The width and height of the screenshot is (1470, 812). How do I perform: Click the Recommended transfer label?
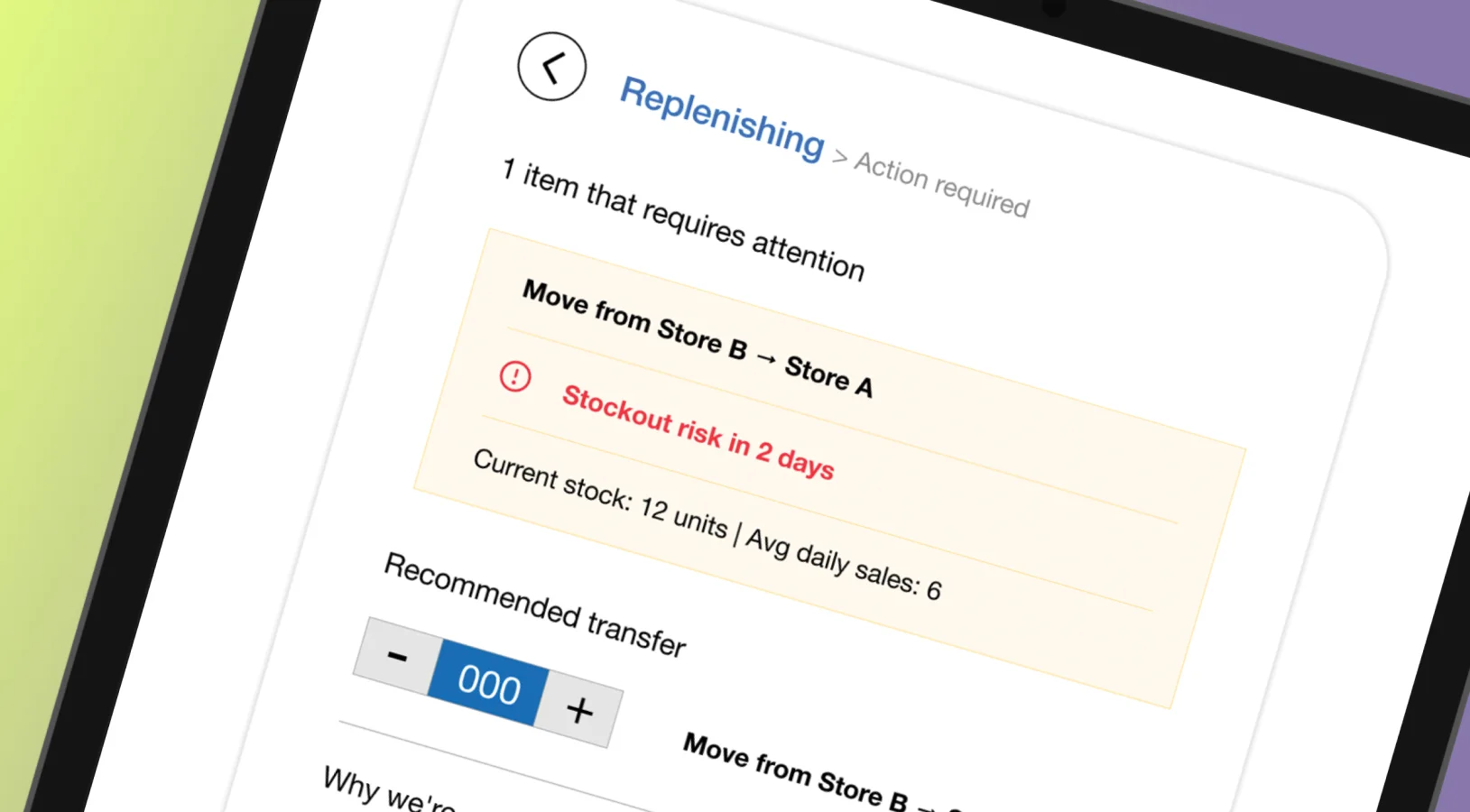pyautogui.click(x=535, y=604)
